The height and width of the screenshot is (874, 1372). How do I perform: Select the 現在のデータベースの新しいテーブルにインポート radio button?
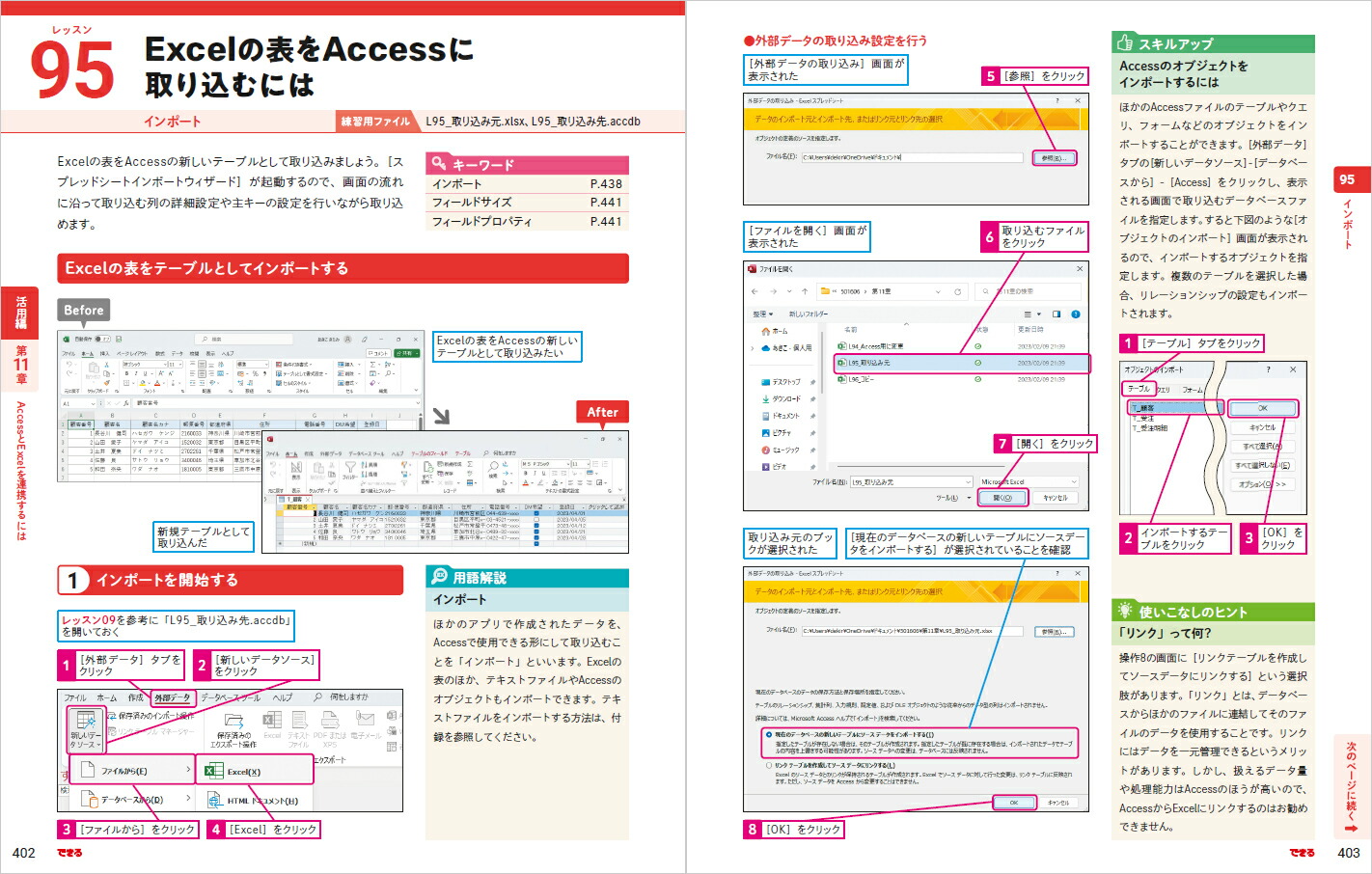(x=768, y=733)
